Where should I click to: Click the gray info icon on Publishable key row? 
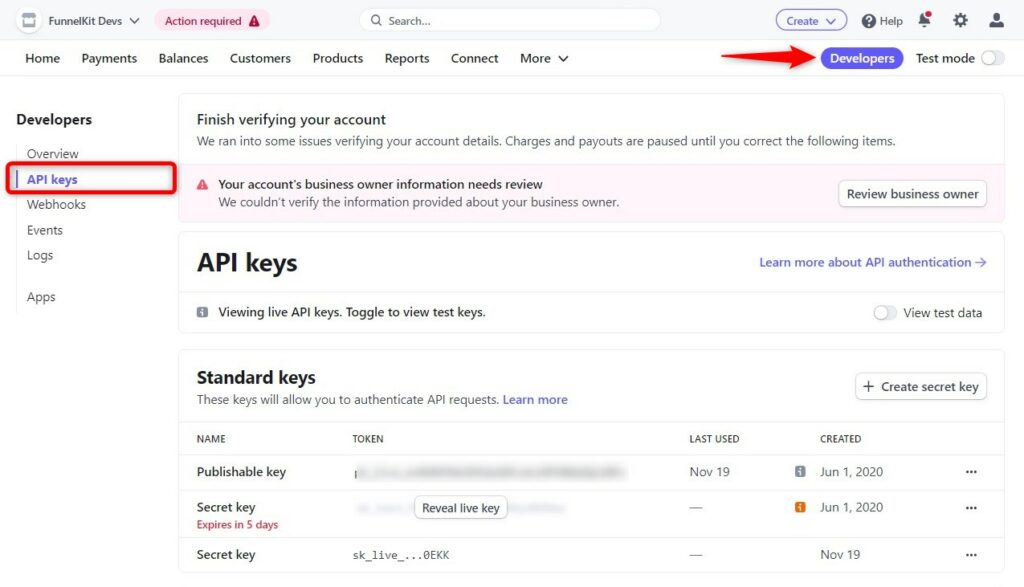coord(799,471)
